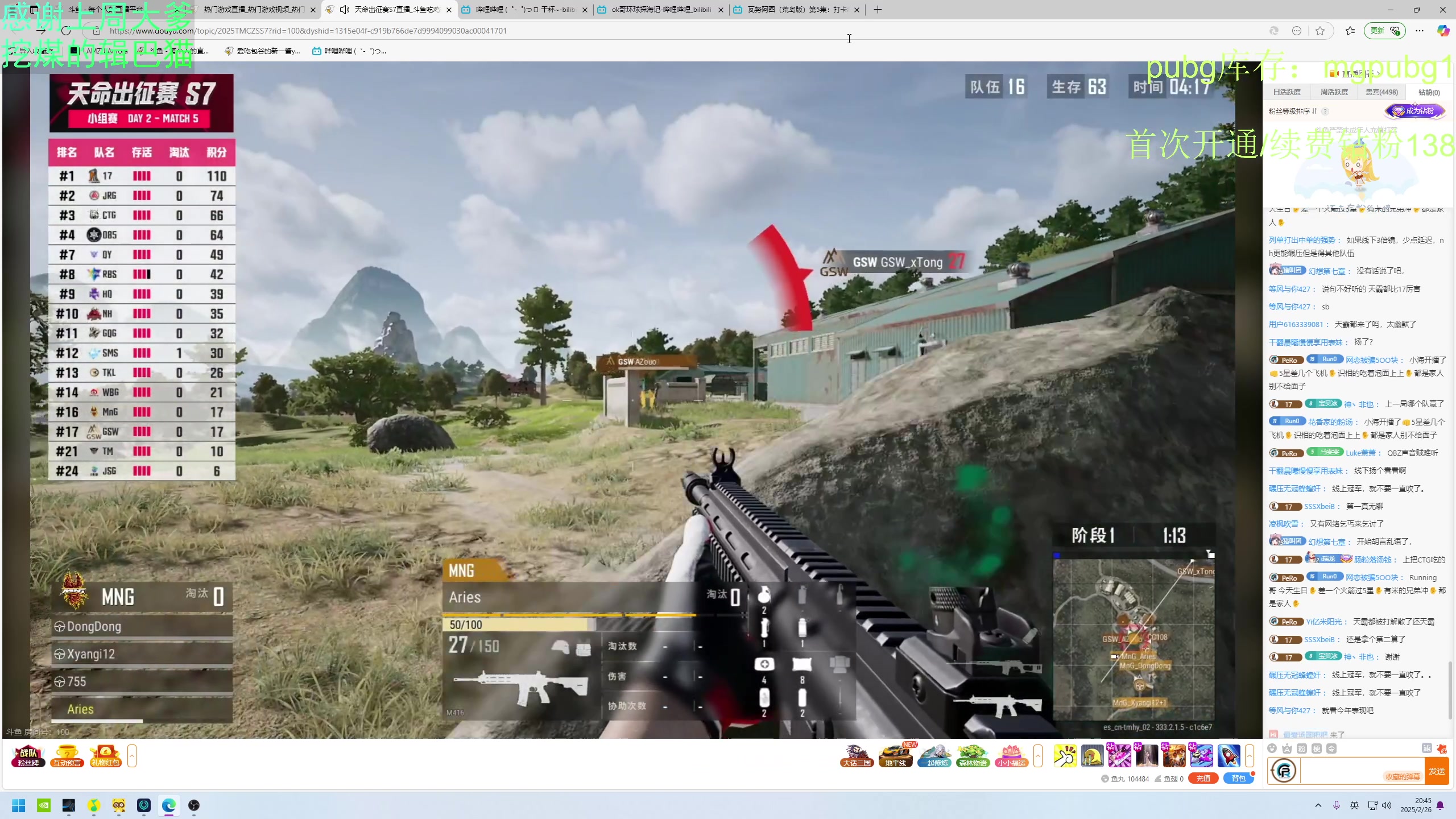Switch to the 日活跃度 tab
The image size is (1456, 819).
click(1287, 92)
